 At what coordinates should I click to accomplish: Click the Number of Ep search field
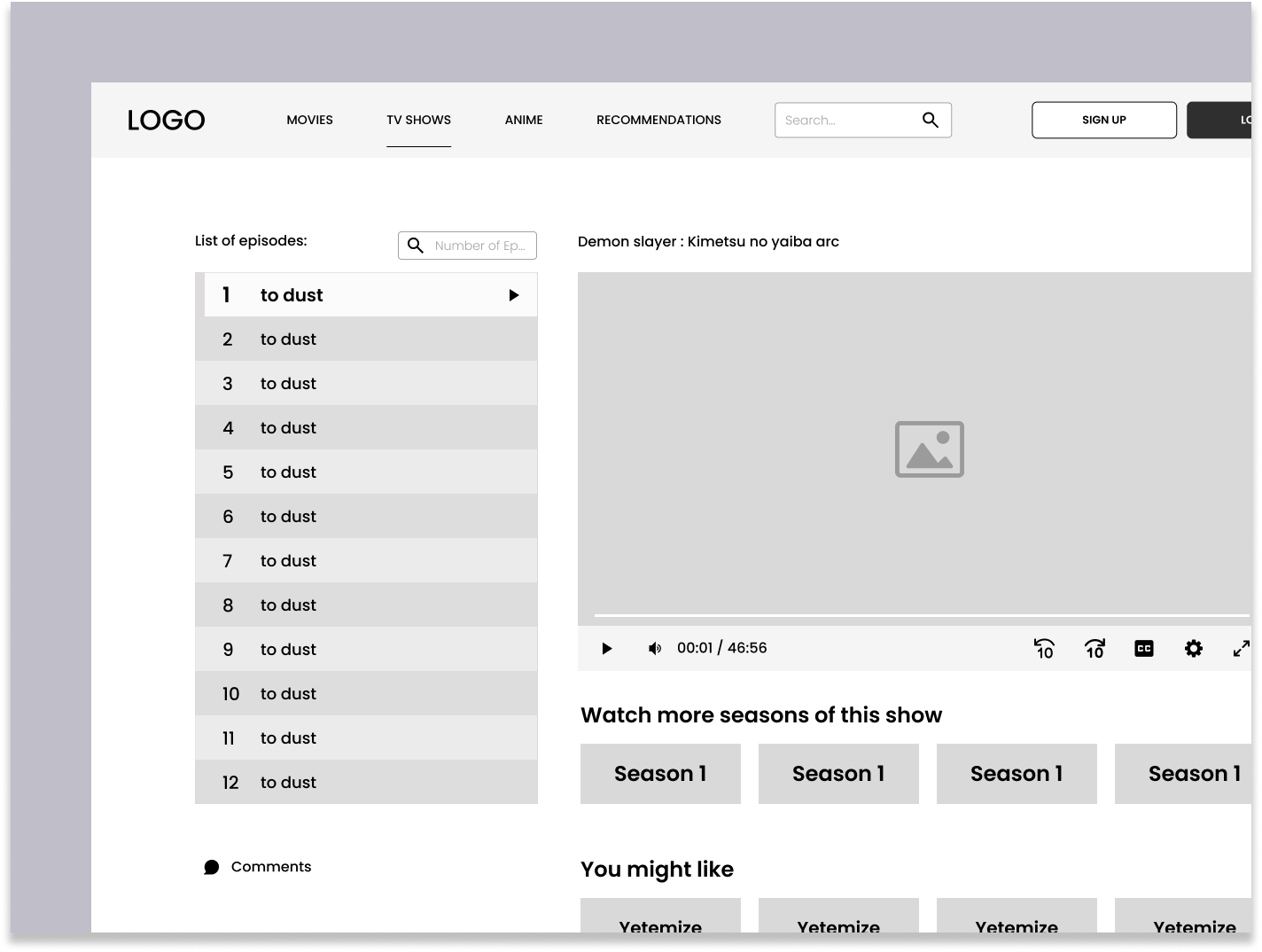[481, 246]
